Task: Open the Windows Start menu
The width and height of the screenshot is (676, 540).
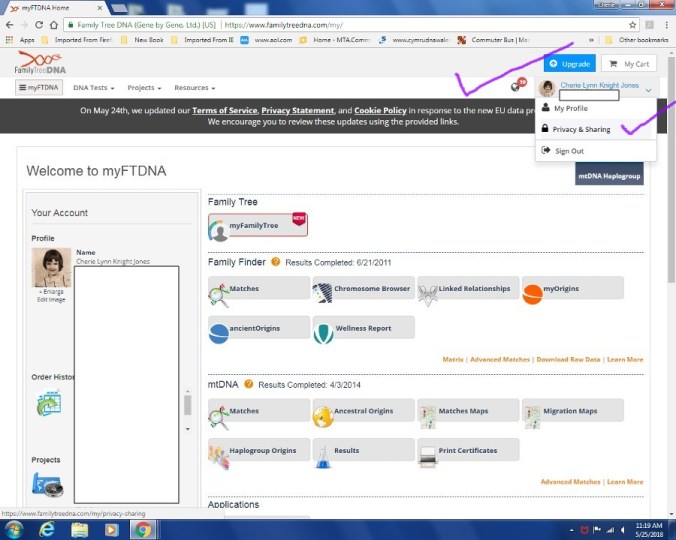Action: pos(13,529)
